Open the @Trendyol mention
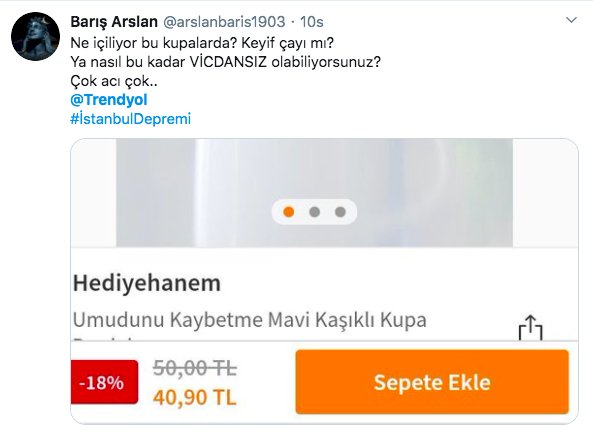Screen dimensions: 593x431 109,100
